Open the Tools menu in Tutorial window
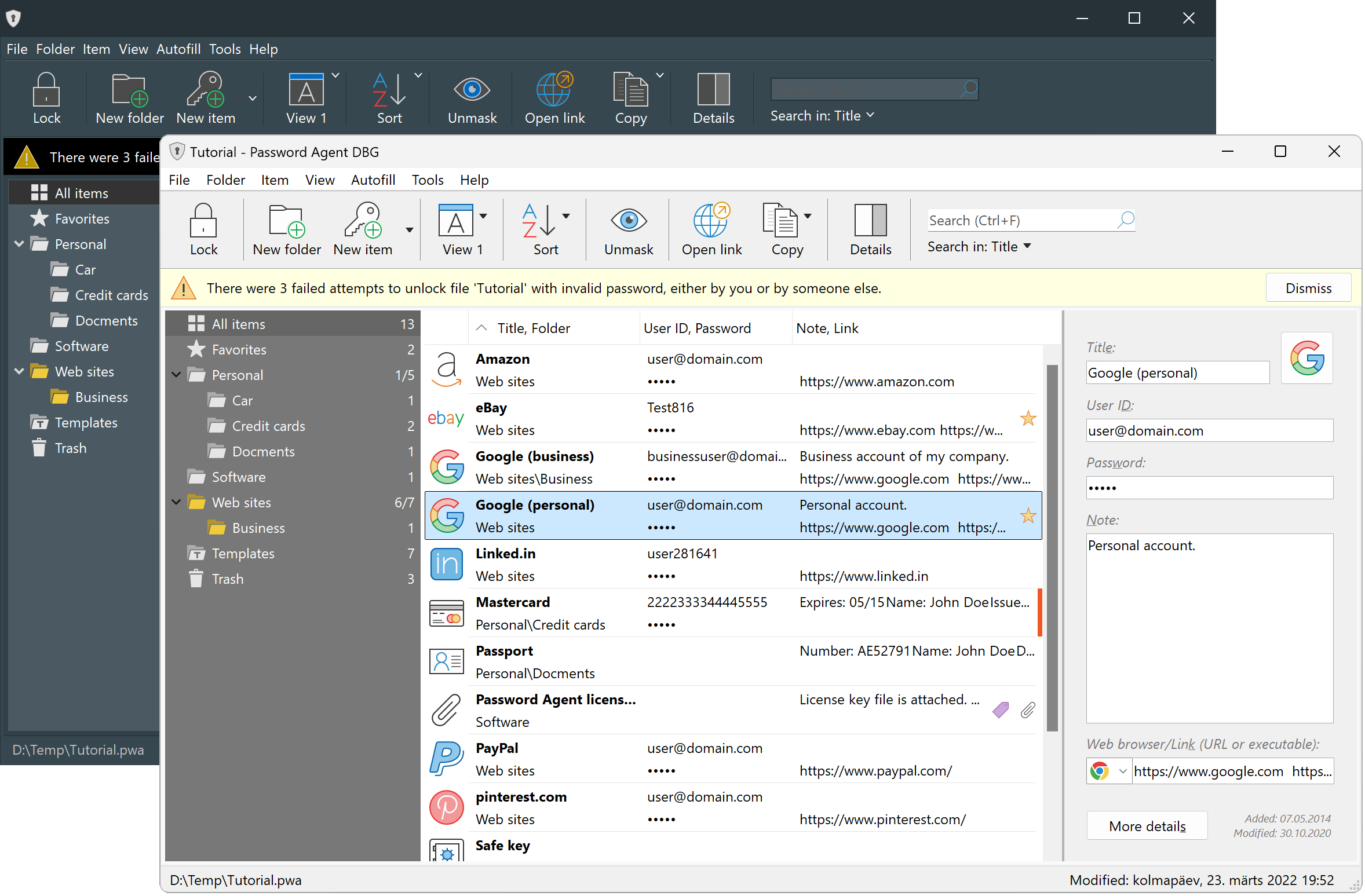This screenshot has width=1365, height=896. (x=428, y=180)
